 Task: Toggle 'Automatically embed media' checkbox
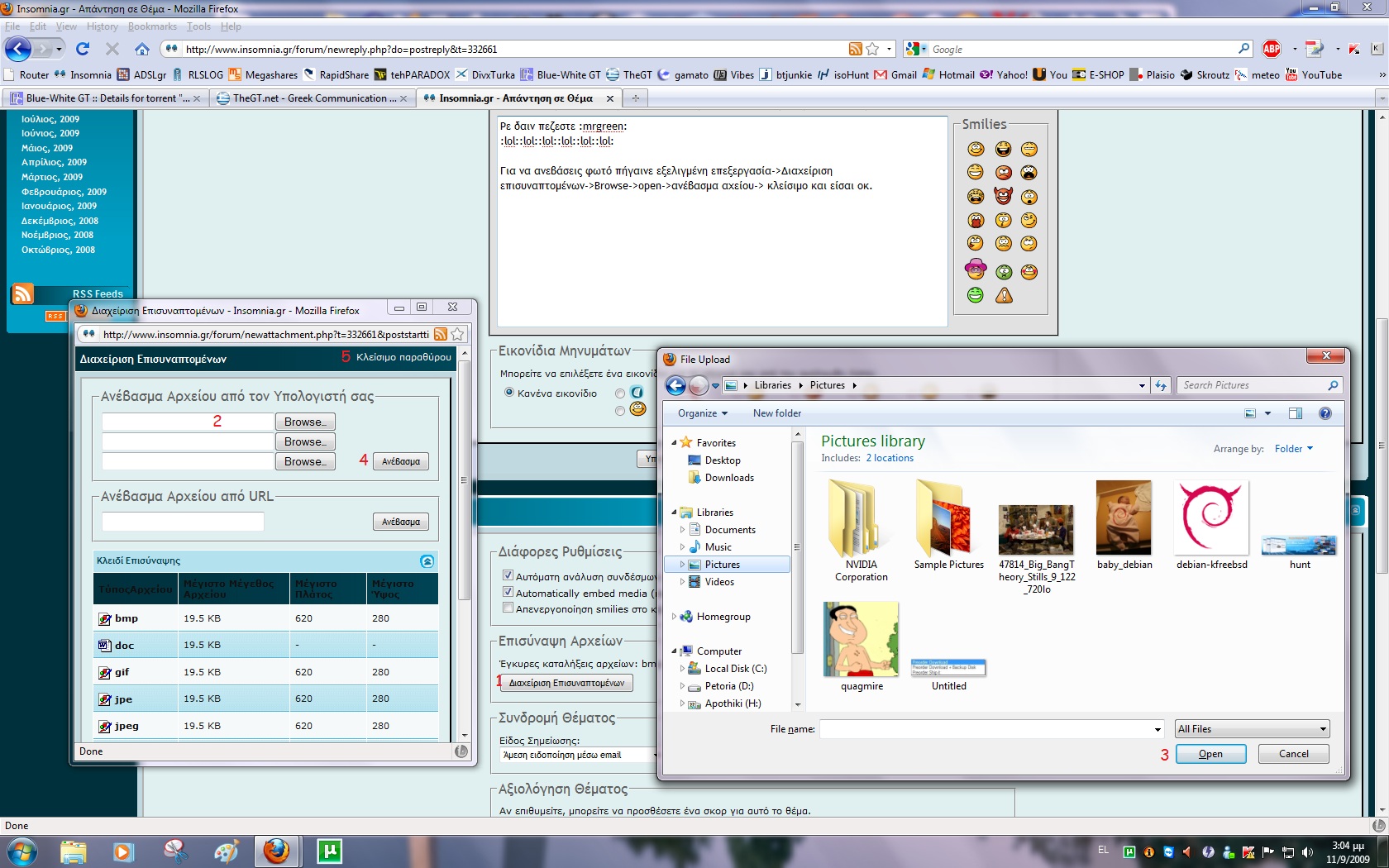[508, 592]
